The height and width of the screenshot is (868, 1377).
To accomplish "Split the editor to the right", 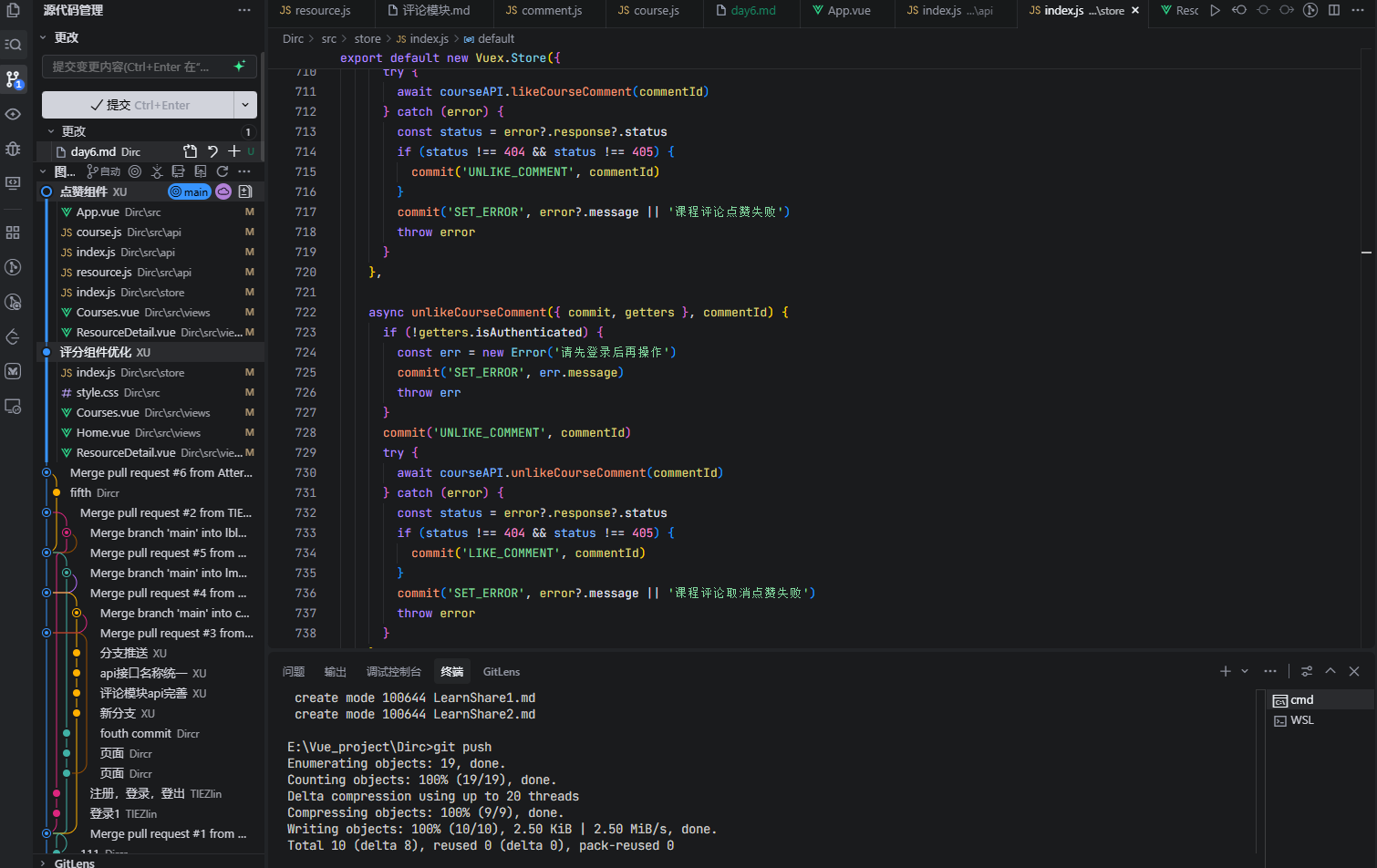I will [x=1334, y=10].
